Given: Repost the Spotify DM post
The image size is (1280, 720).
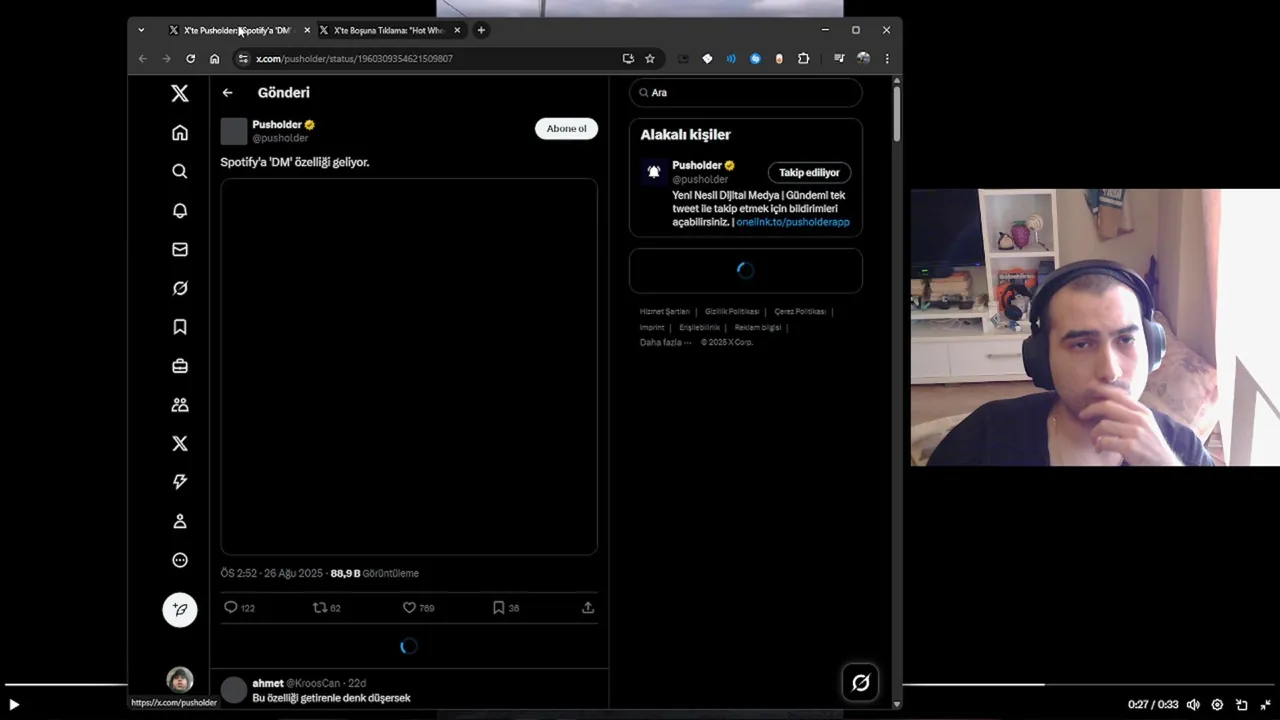Looking at the screenshot, I should (320, 607).
